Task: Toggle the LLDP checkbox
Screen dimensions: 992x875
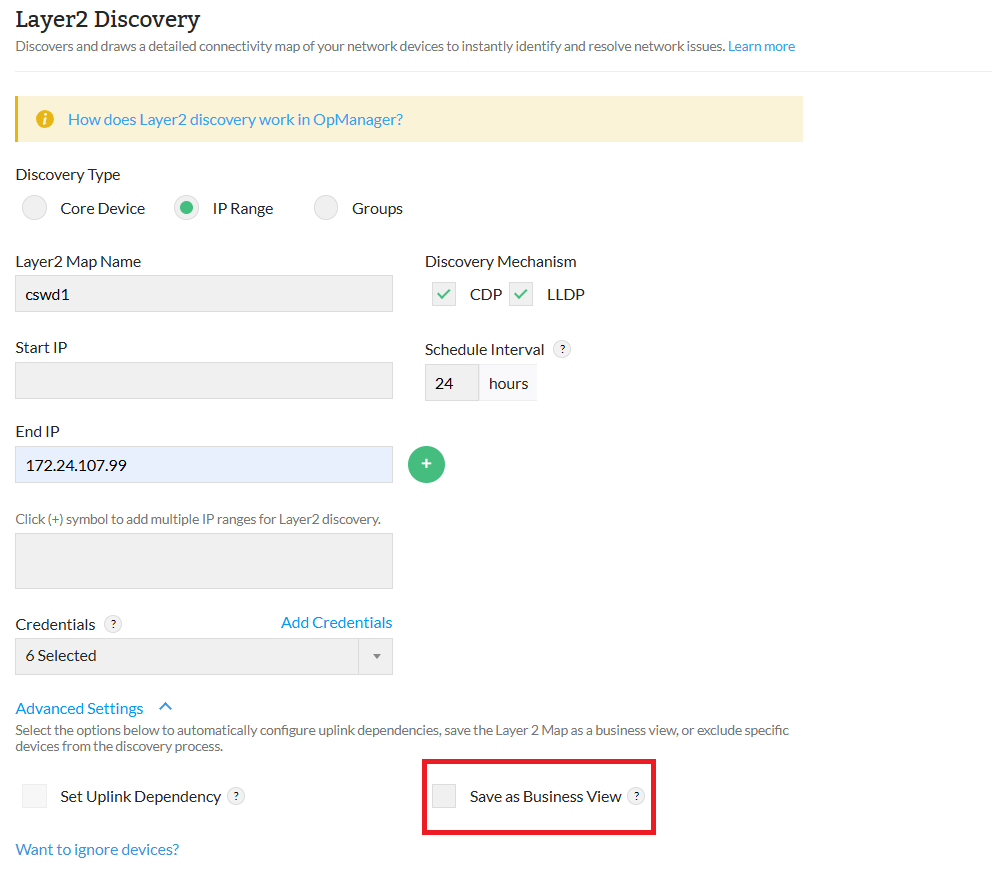Action: pos(521,295)
